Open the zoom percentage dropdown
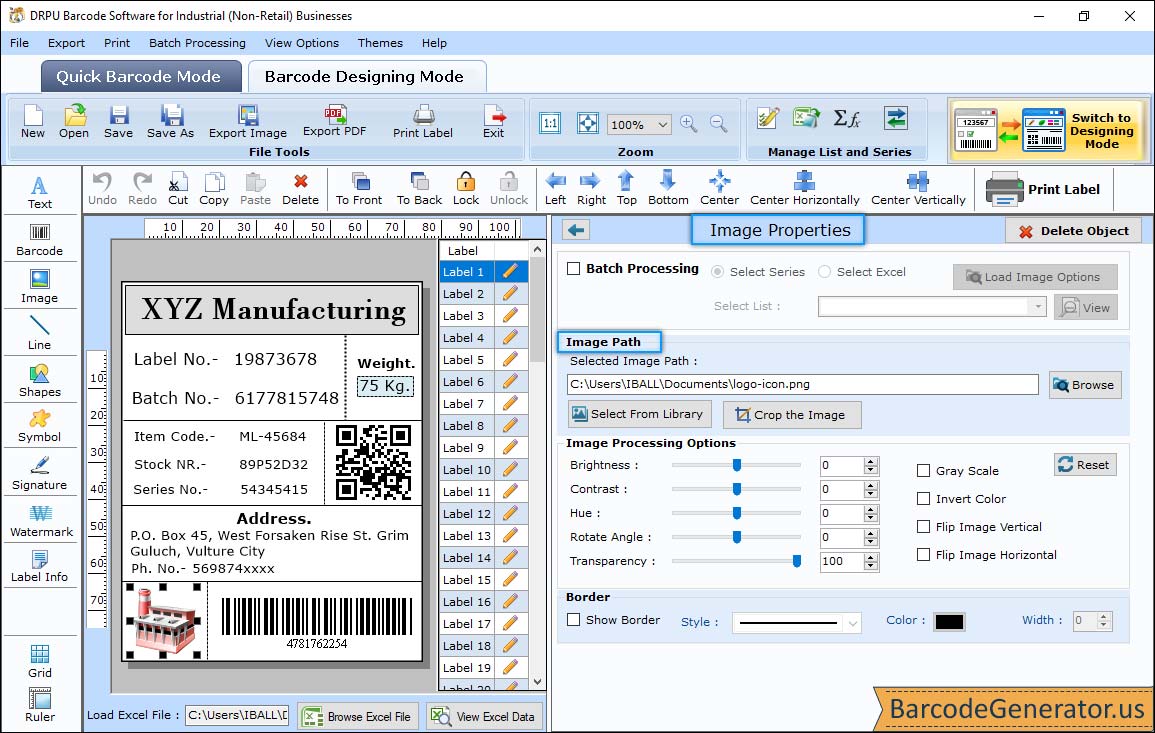This screenshot has height=733, width=1155. click(662, 124)
